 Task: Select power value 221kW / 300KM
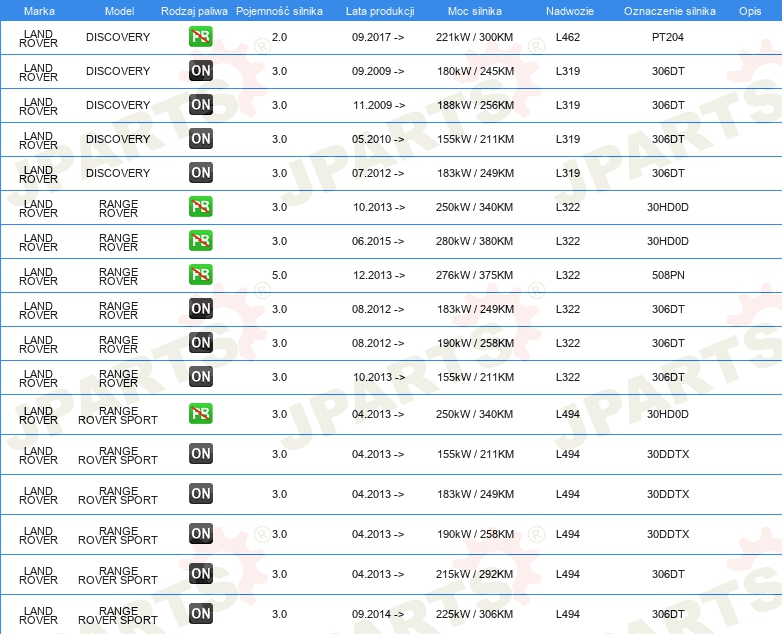474,37
